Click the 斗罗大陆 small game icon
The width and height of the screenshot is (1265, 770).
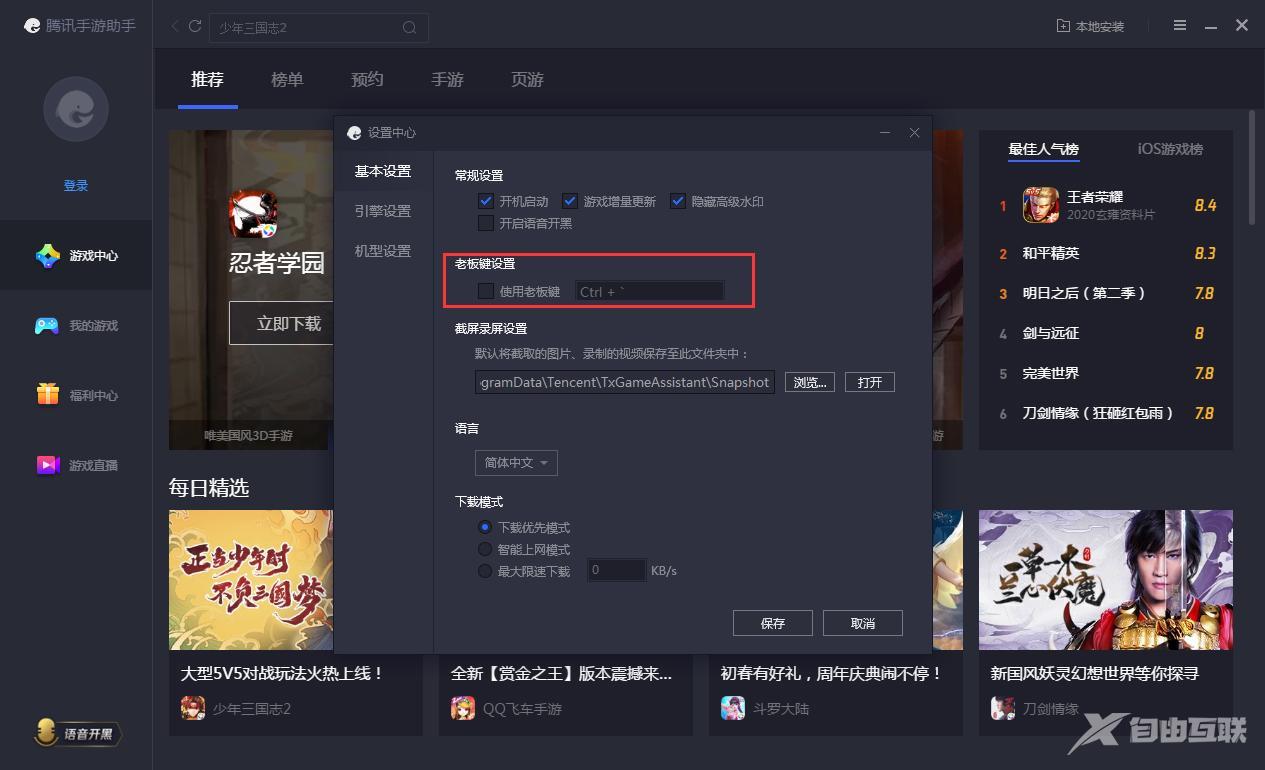[733, 709]
